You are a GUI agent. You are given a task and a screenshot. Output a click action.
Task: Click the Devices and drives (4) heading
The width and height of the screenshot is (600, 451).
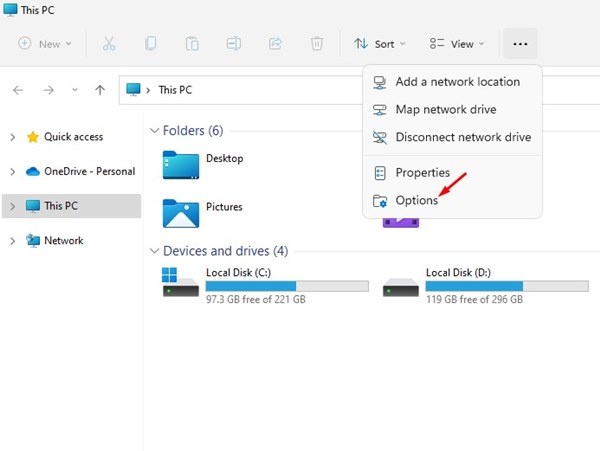coord(225,251)
